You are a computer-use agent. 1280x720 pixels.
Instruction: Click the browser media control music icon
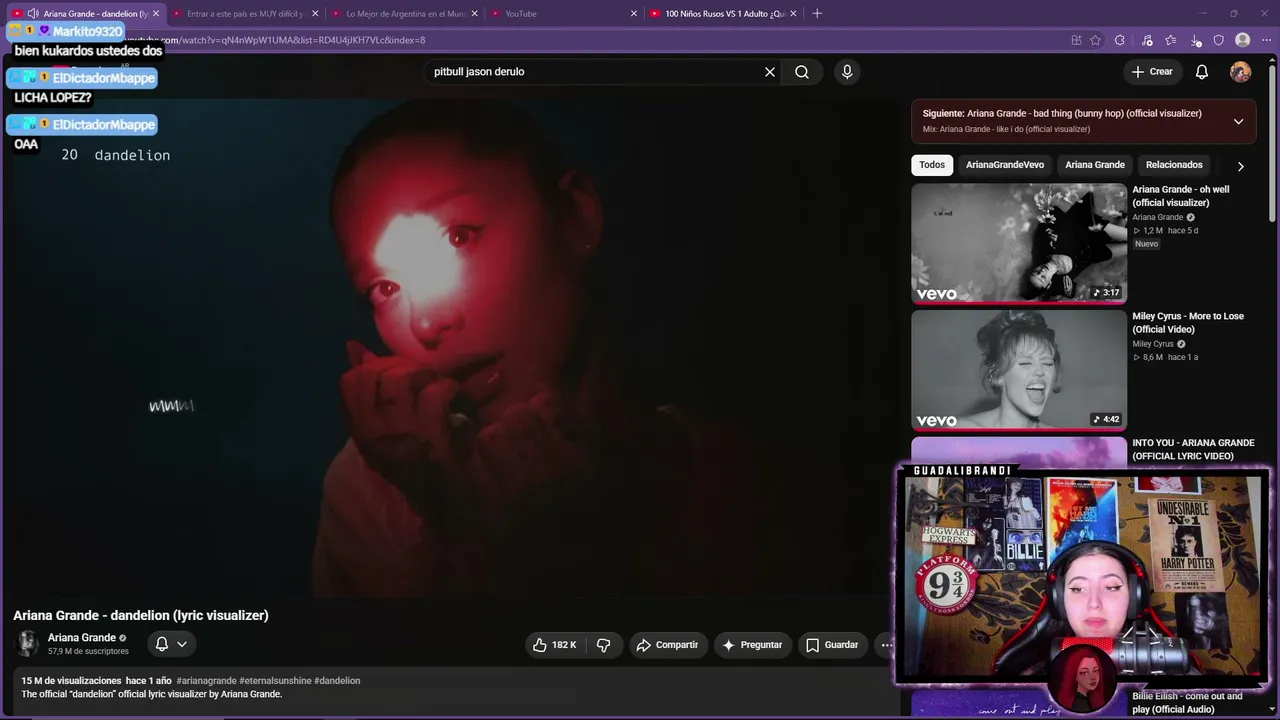click(1147, 40)
